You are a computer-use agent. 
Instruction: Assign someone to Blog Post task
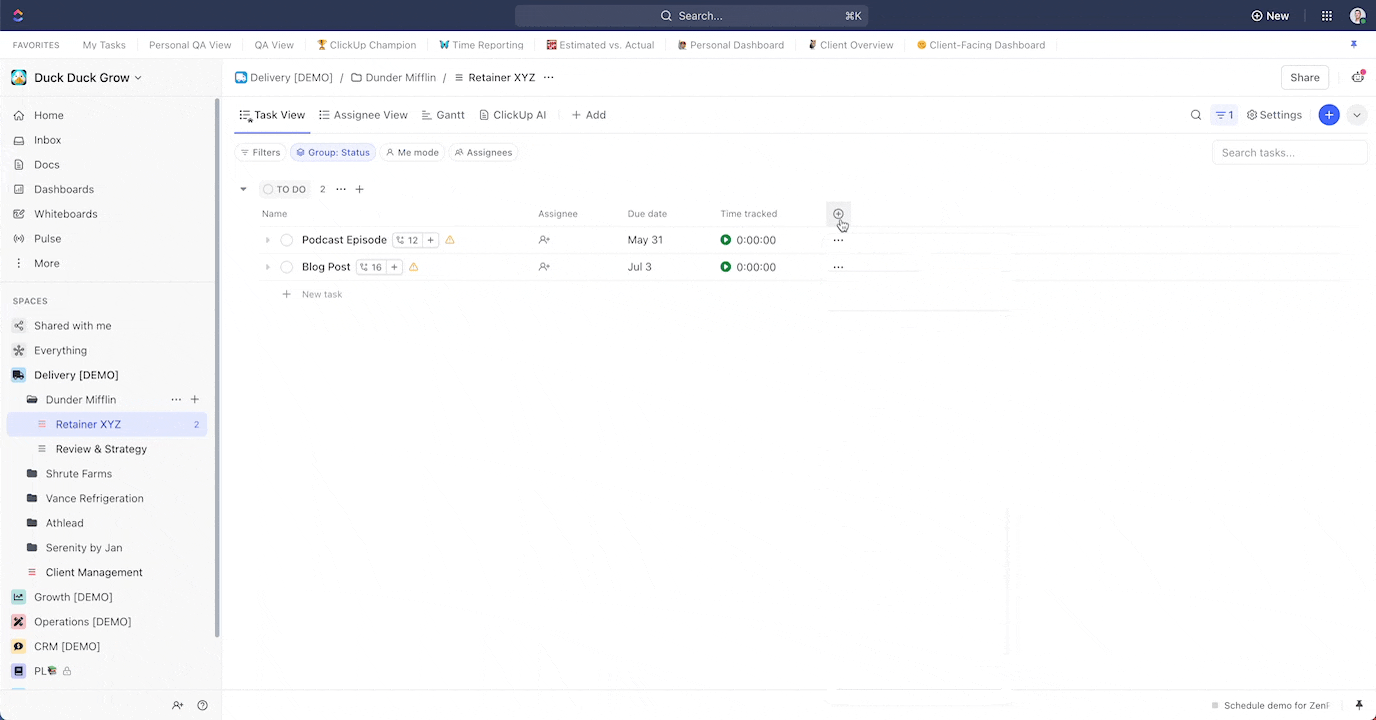544,267
